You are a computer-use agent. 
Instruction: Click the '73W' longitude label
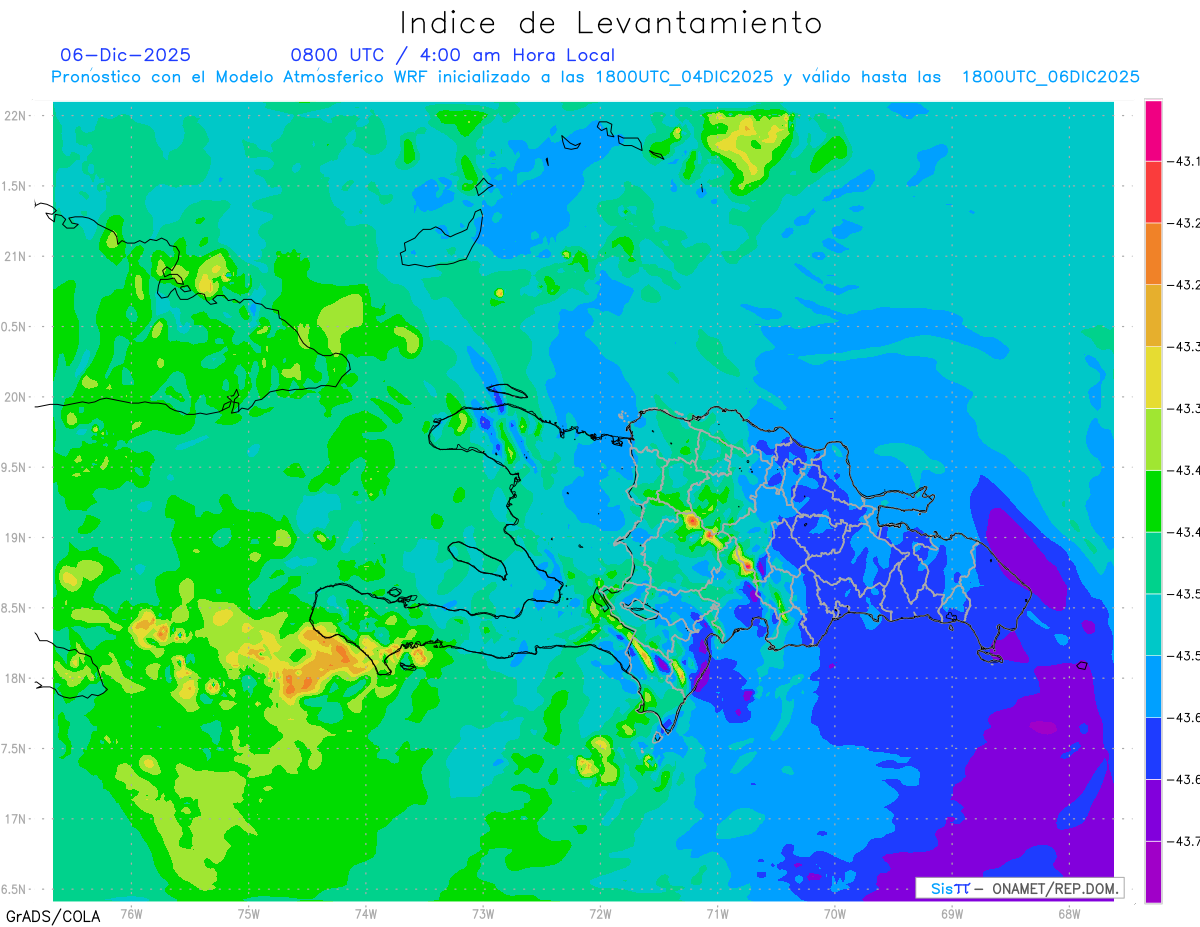pos(483,913)
